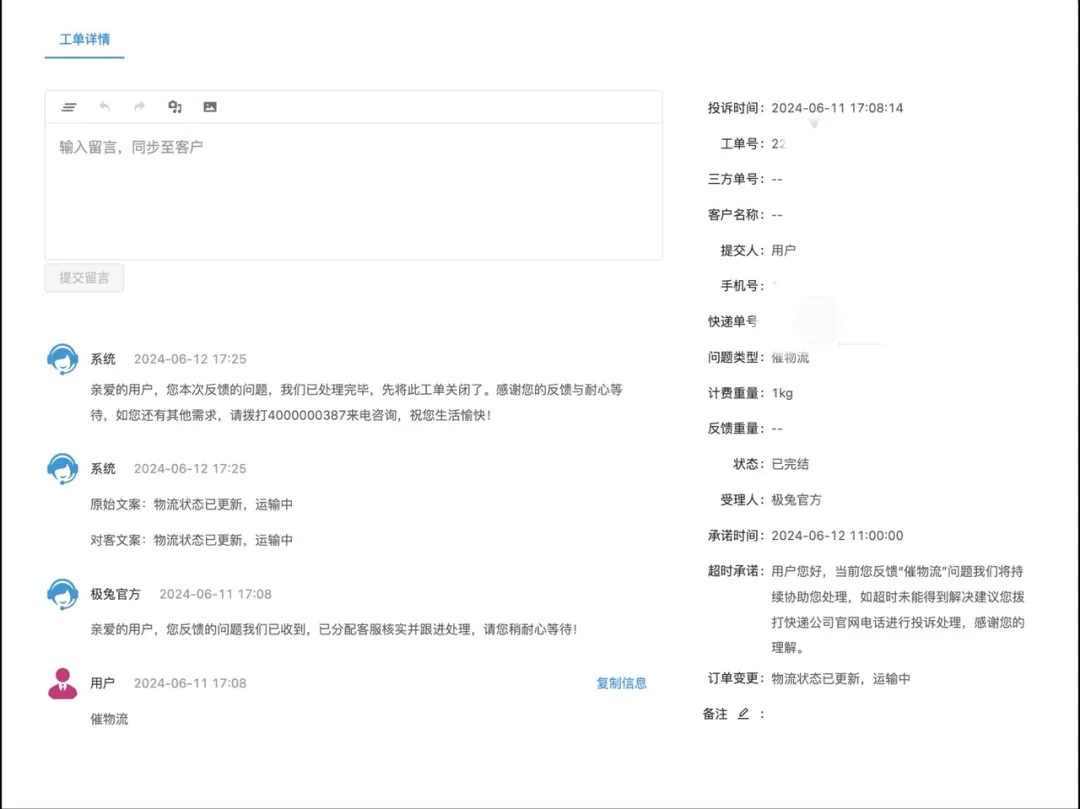Image resolution: width=1080 pixels, height=809 pixels.
Task: Click the 原始文案 line in system message
Action: [191, 505]
